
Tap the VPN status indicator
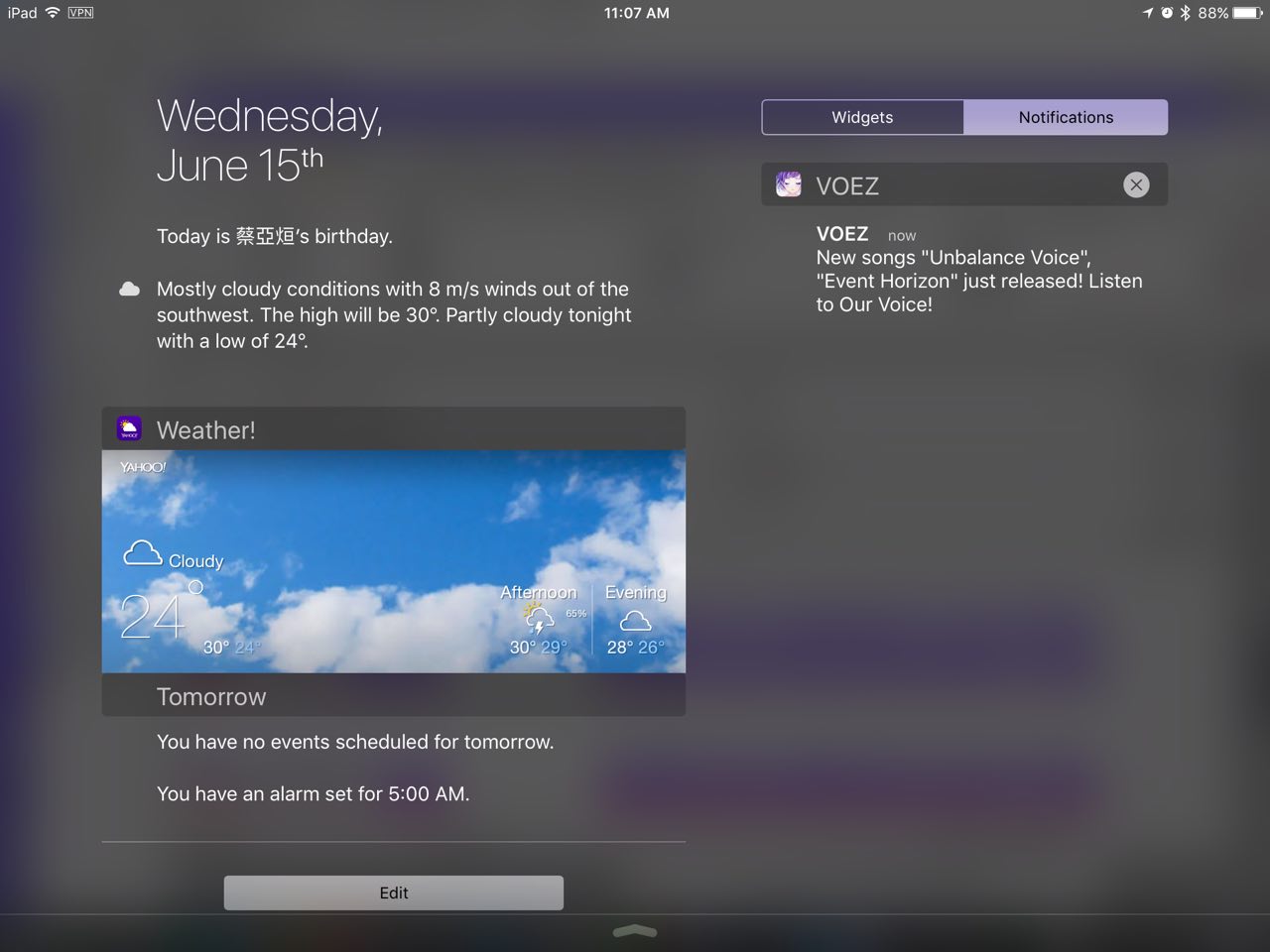coord(80,13)
